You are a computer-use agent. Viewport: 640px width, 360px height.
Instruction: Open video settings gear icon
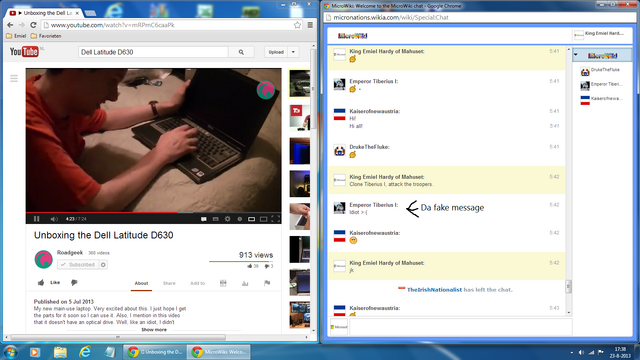[227, 219]
